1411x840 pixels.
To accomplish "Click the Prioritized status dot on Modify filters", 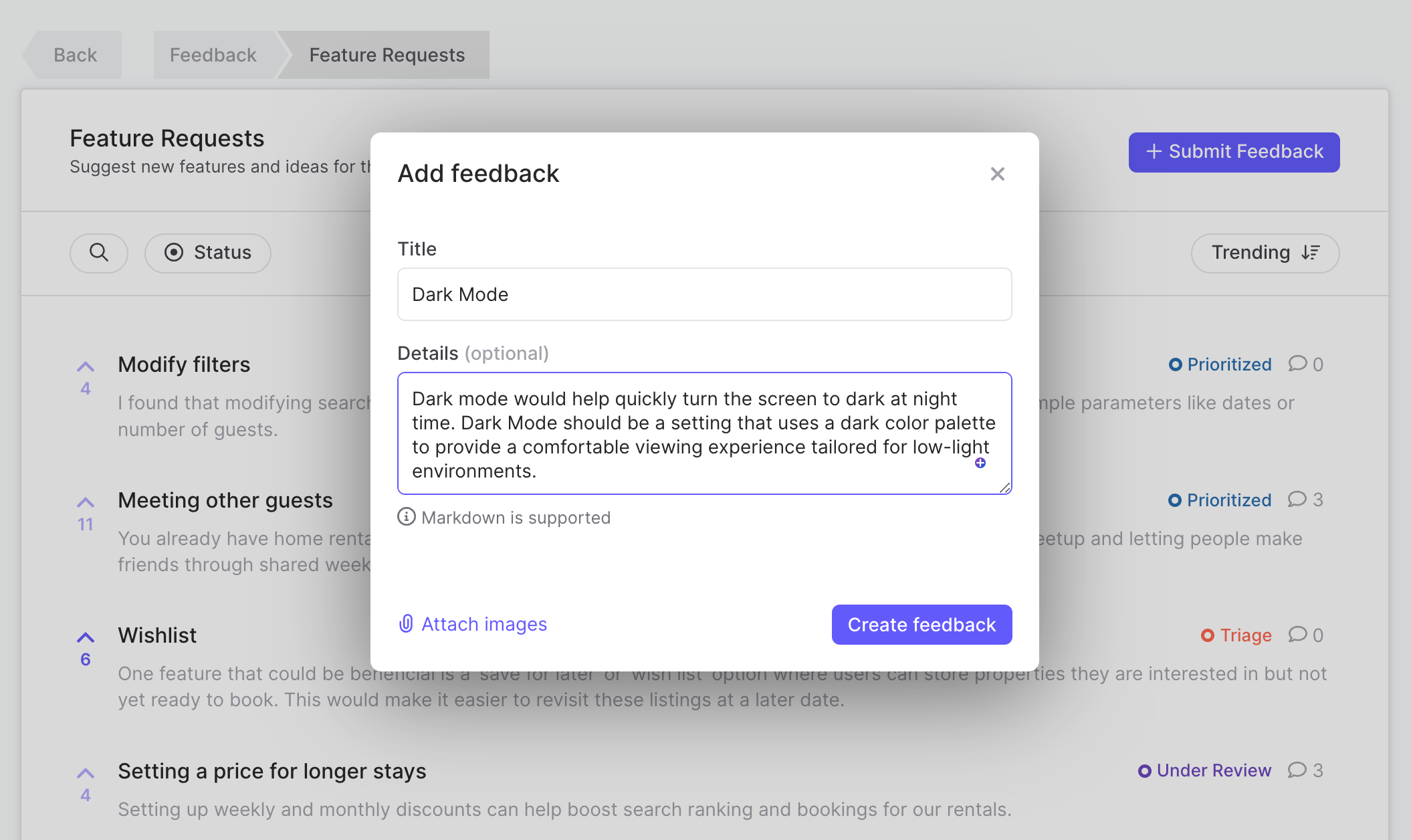I will coord(1175,364).
